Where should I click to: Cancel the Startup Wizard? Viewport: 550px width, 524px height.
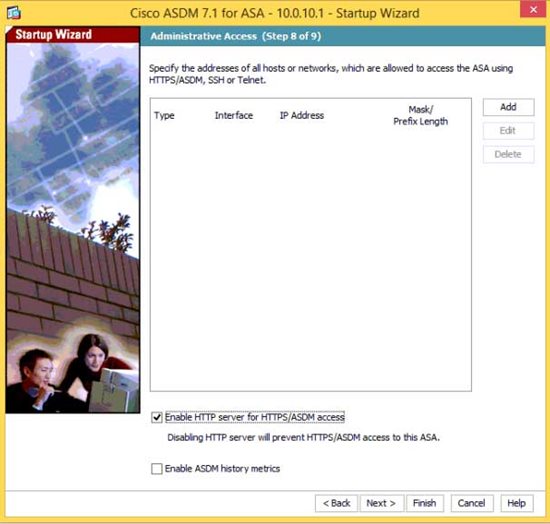tap(472, 503)
